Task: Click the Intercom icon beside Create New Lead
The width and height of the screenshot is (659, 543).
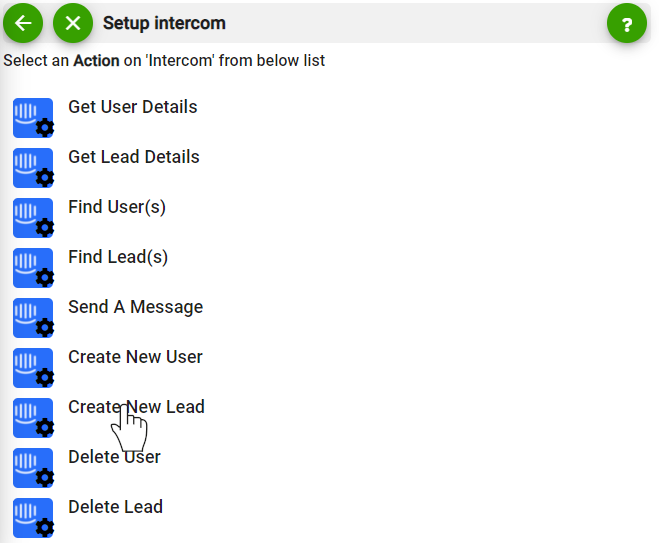Action: click(x=33, y=418)
